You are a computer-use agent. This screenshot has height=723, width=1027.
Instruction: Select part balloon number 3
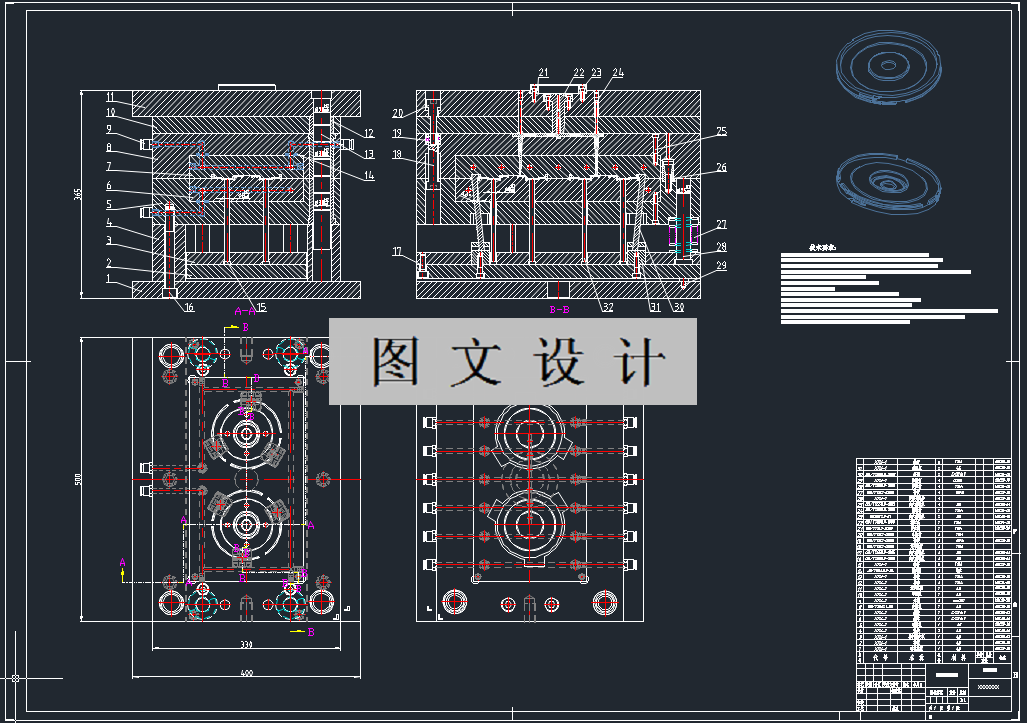click(x=109, y=241)
